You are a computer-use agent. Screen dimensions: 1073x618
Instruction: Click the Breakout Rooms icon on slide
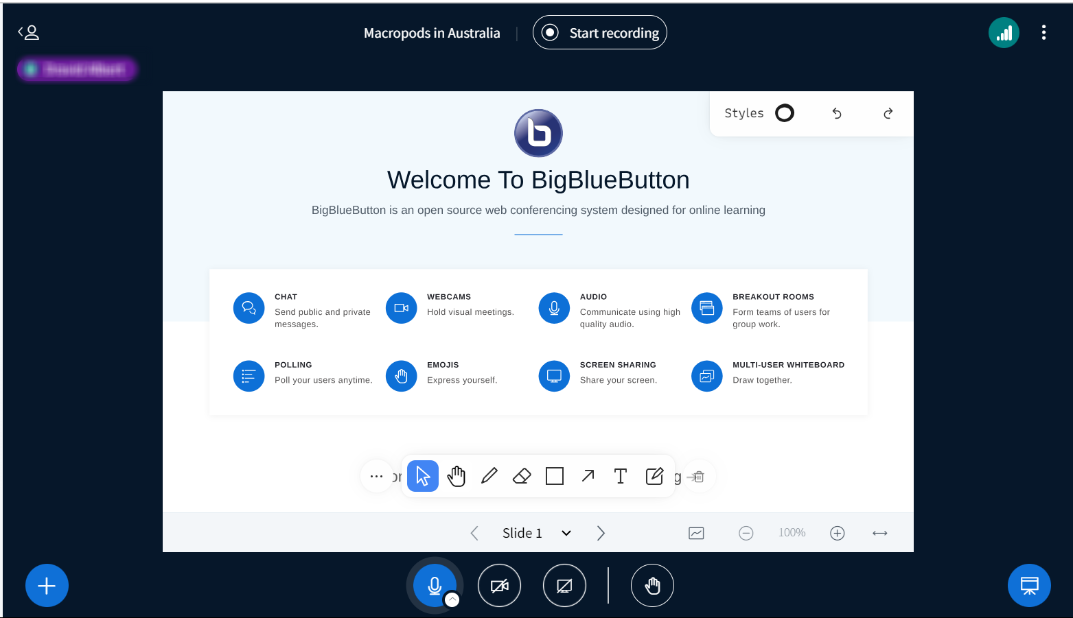point(707,308)
